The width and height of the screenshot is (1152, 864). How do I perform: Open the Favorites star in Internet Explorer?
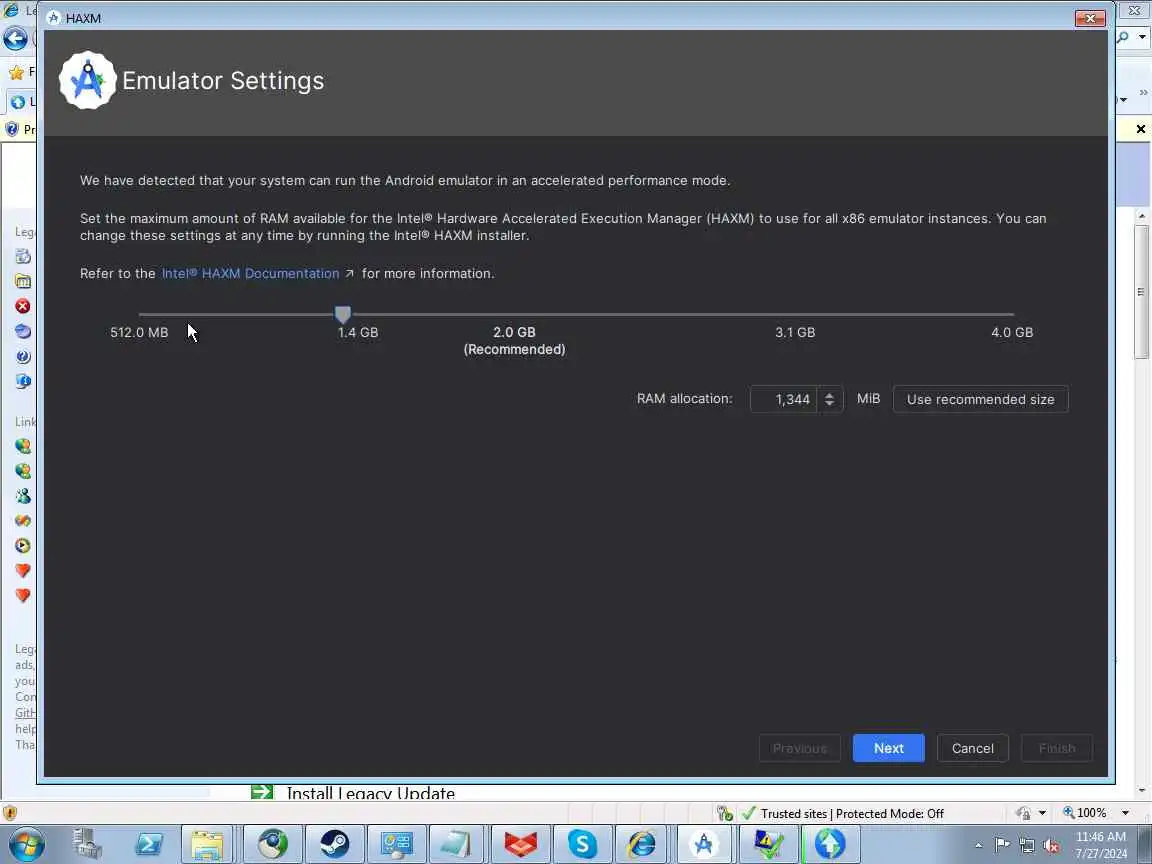(16, 72)
